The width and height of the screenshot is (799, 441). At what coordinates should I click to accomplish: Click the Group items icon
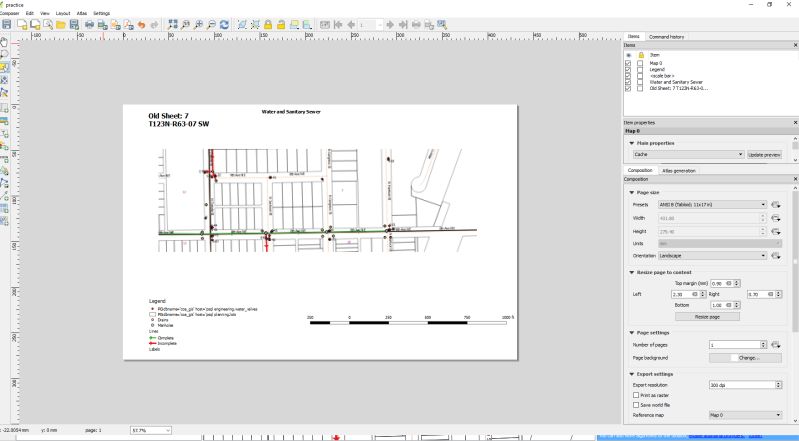coord(242,24)
